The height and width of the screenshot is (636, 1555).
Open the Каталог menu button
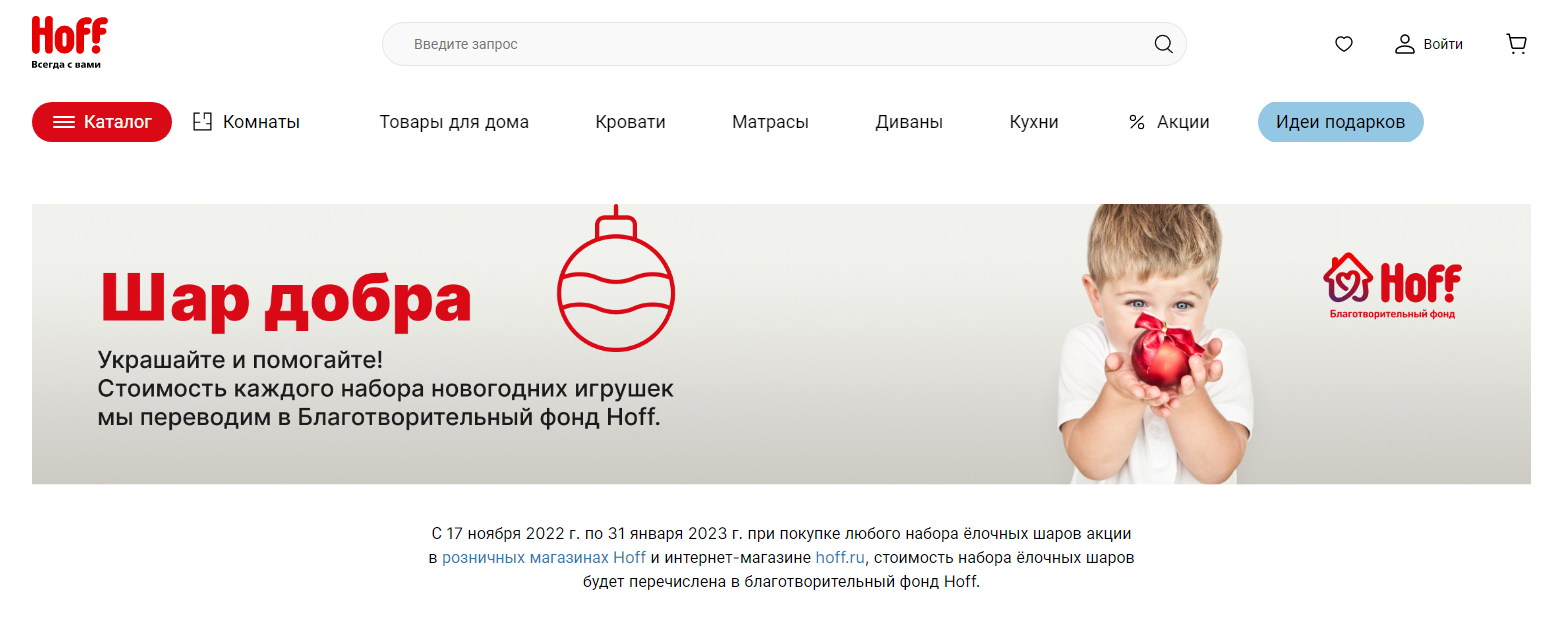102,122
